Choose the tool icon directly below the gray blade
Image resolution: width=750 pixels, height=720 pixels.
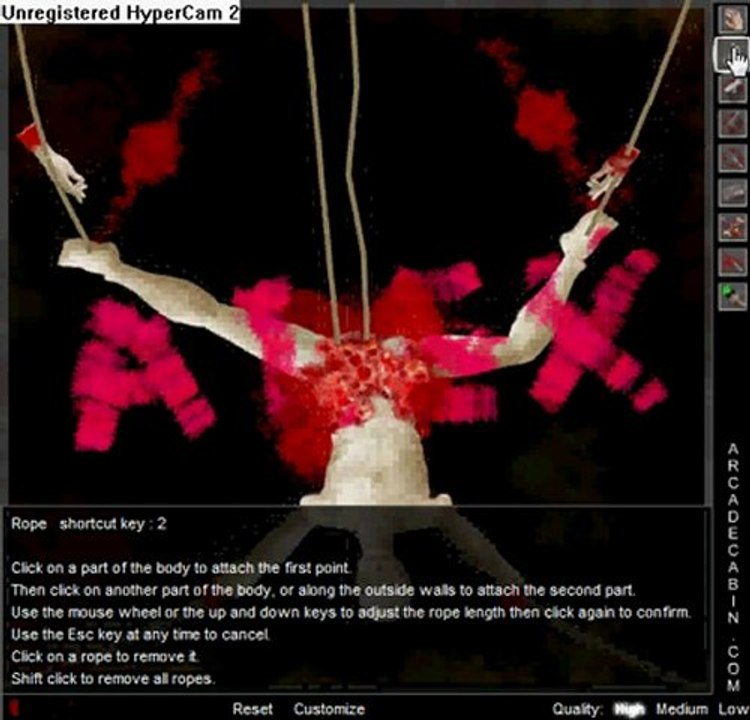[732, 227]
